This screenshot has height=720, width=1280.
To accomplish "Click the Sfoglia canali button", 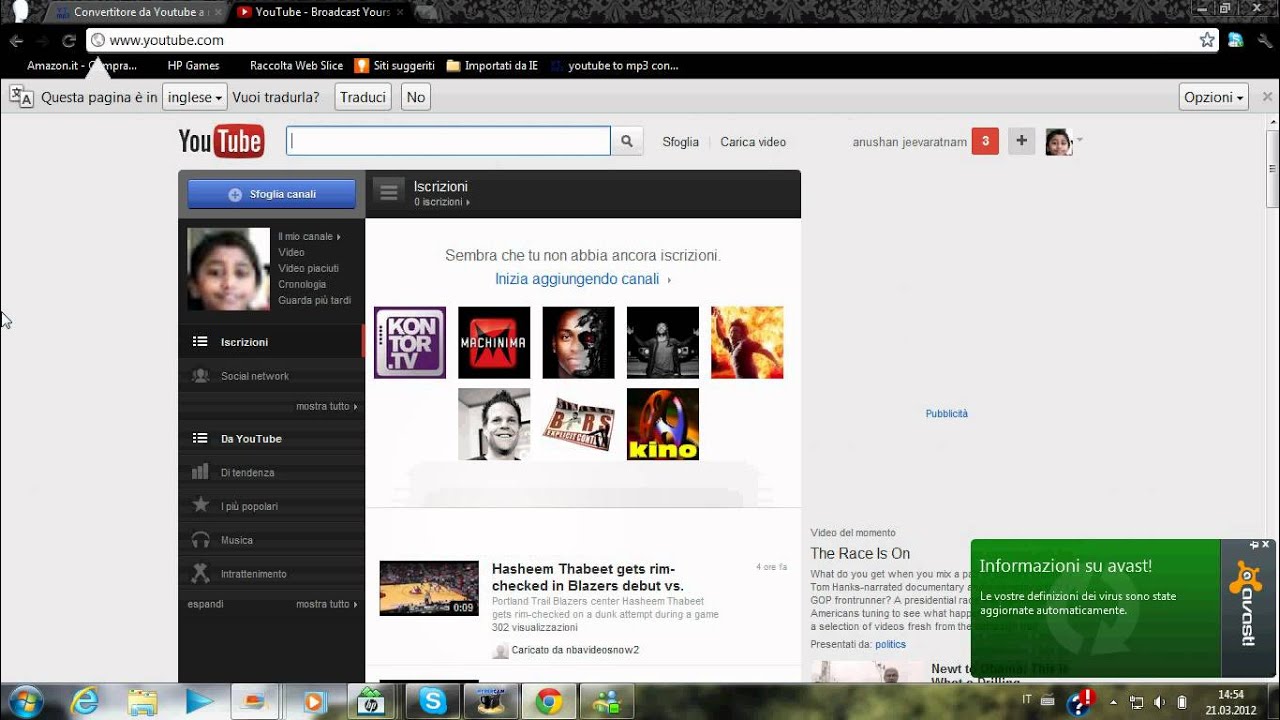I will [x=272, y=194].
